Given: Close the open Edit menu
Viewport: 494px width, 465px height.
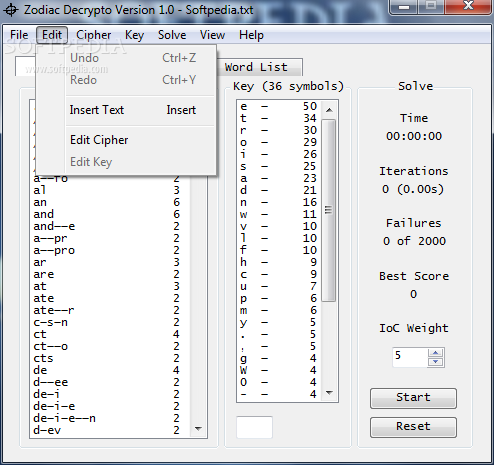Looking at the screenshot, I should (x=52, y=35).
